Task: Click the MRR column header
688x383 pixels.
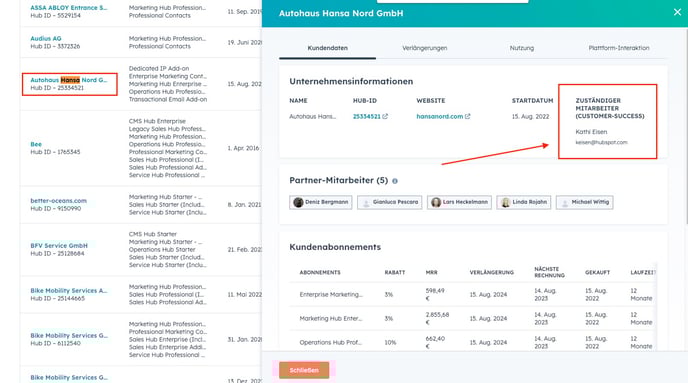Action: pos(431,272)
